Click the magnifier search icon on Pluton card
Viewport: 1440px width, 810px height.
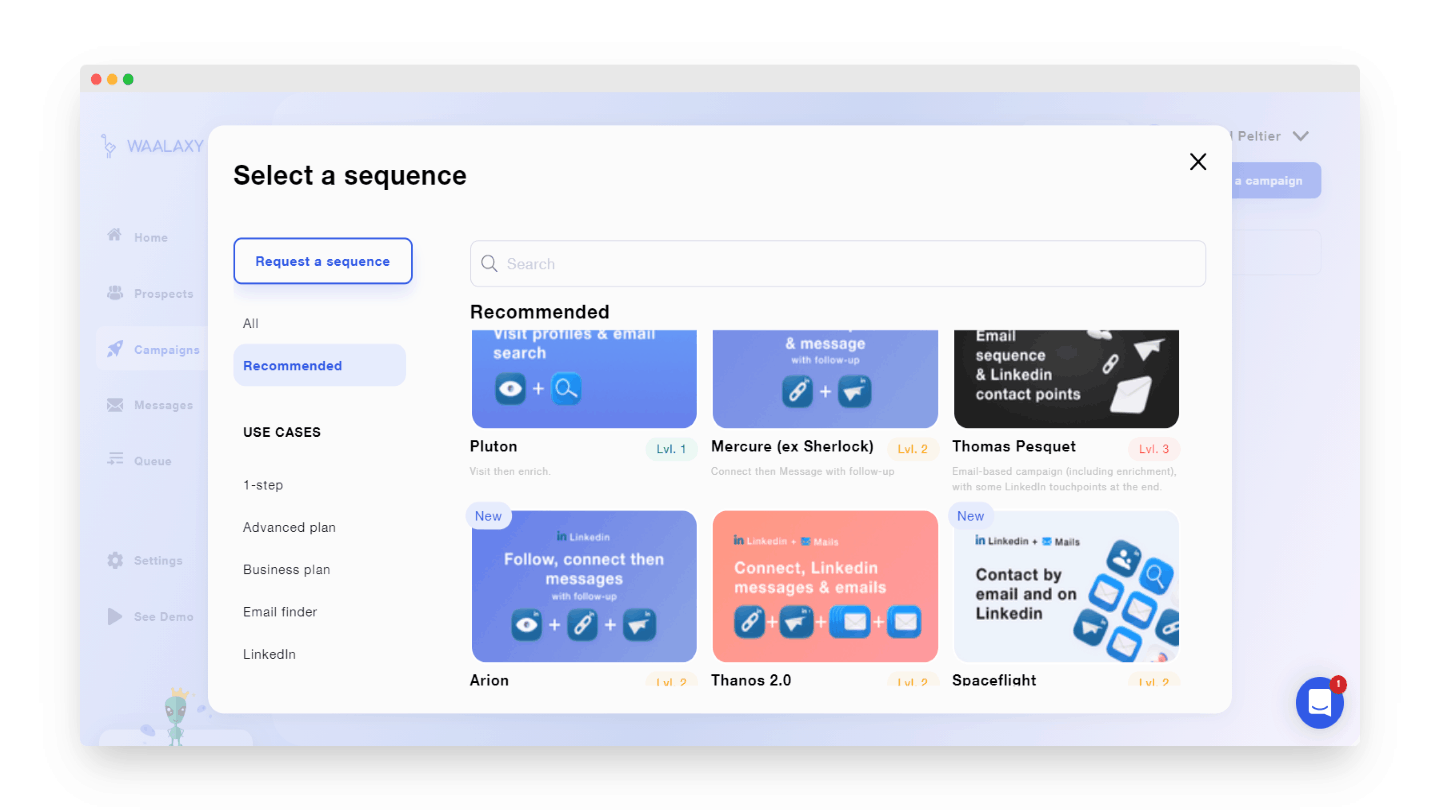(x=565, y=388)
